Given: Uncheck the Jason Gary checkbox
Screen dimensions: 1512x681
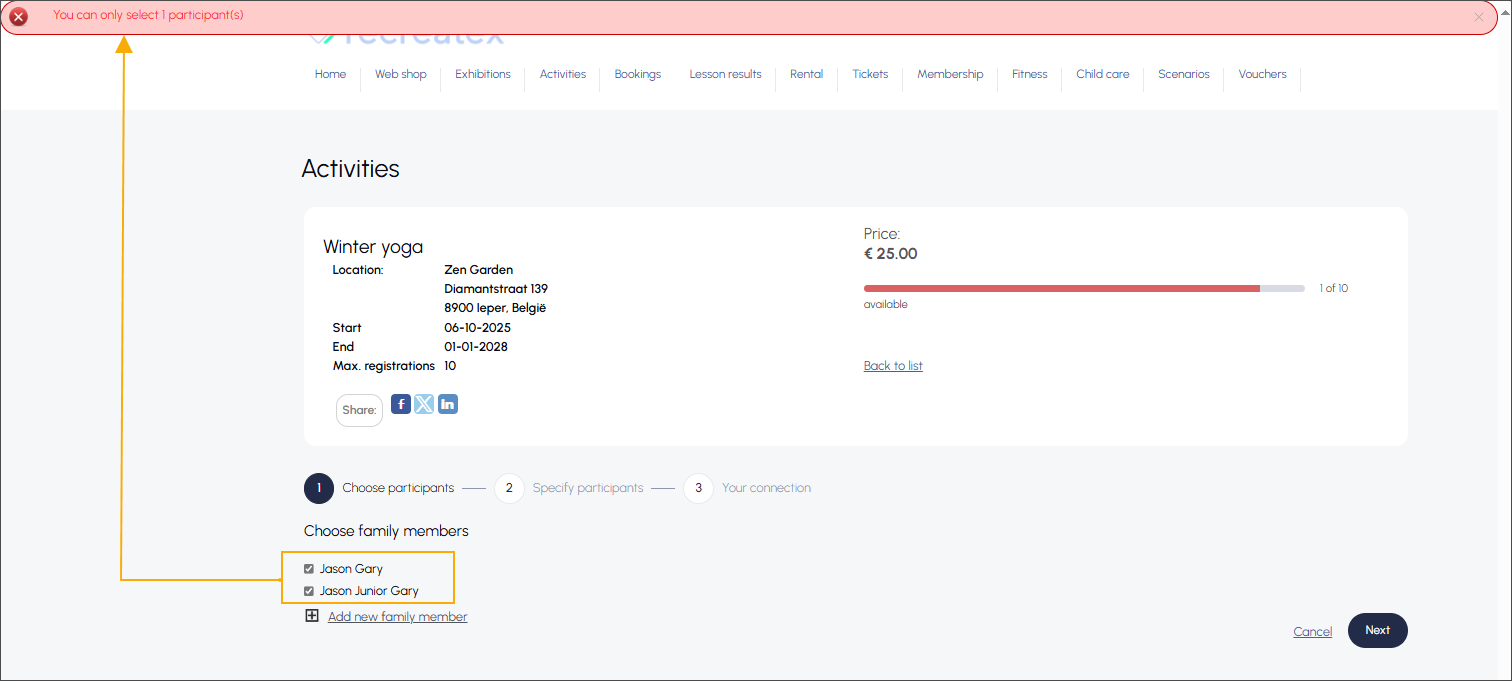Looking at the screenshot, I should [309, 569].
